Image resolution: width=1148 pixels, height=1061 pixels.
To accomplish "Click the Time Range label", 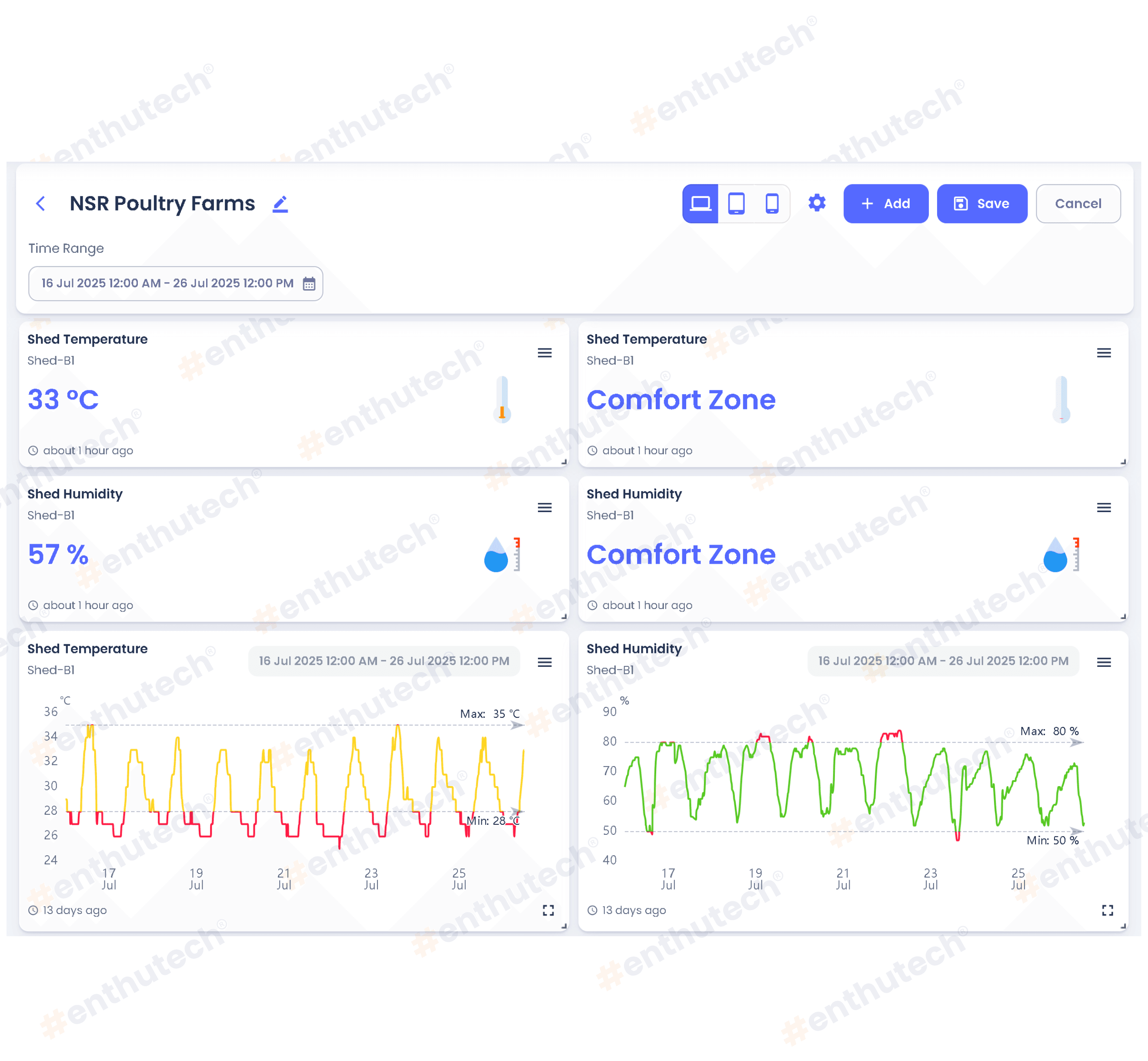I will click(x=66, y=248).
